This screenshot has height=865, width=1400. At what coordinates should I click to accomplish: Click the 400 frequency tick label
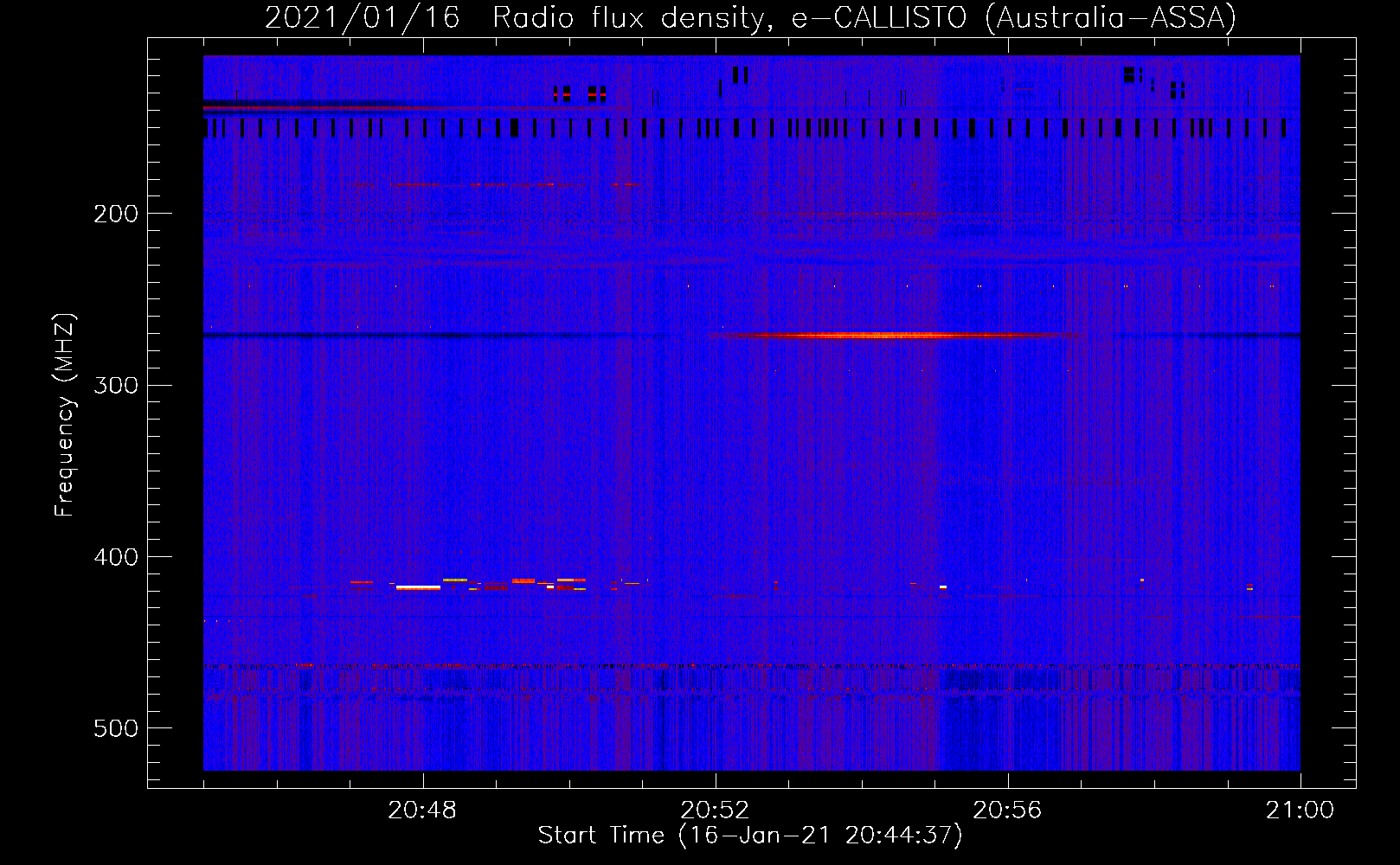coord(116,557)
